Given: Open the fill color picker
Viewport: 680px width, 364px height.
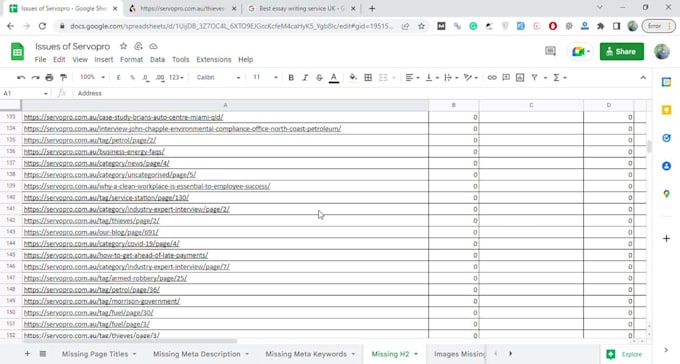Looking at the screenshot, I should (x=353, y=78).
